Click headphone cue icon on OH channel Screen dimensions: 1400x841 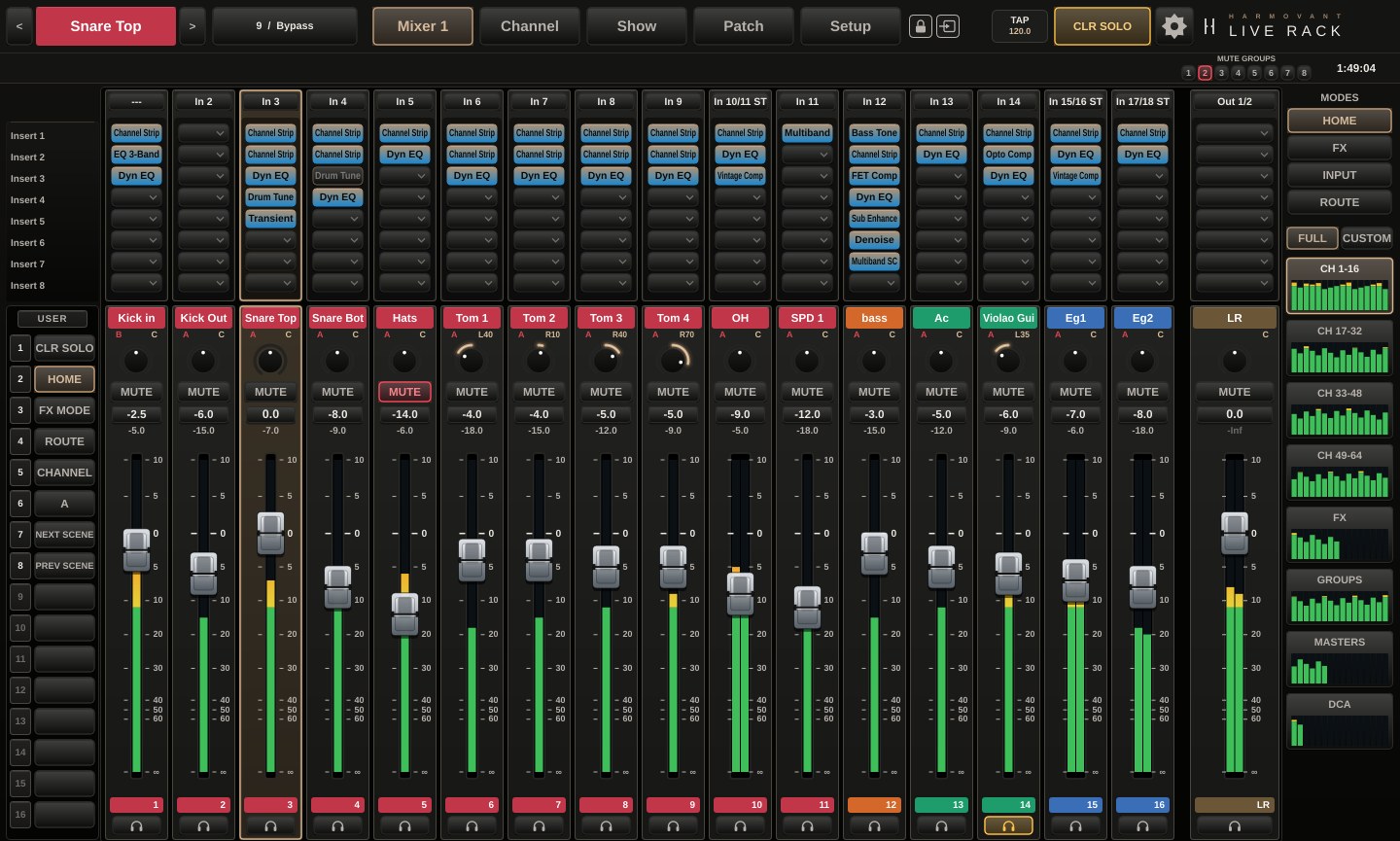pos(740,825)
